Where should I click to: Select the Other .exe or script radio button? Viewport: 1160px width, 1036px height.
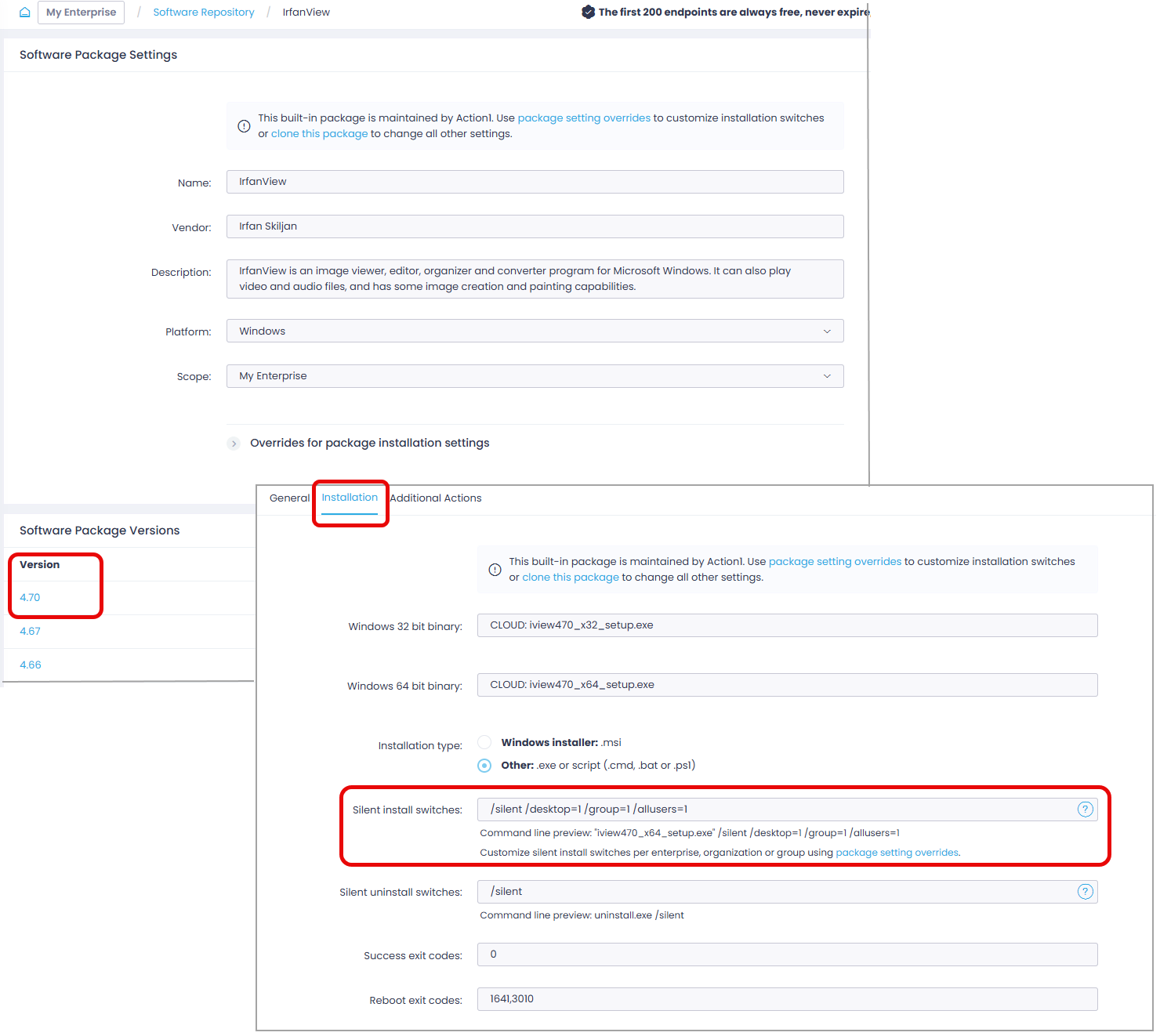tap(484, 766)
